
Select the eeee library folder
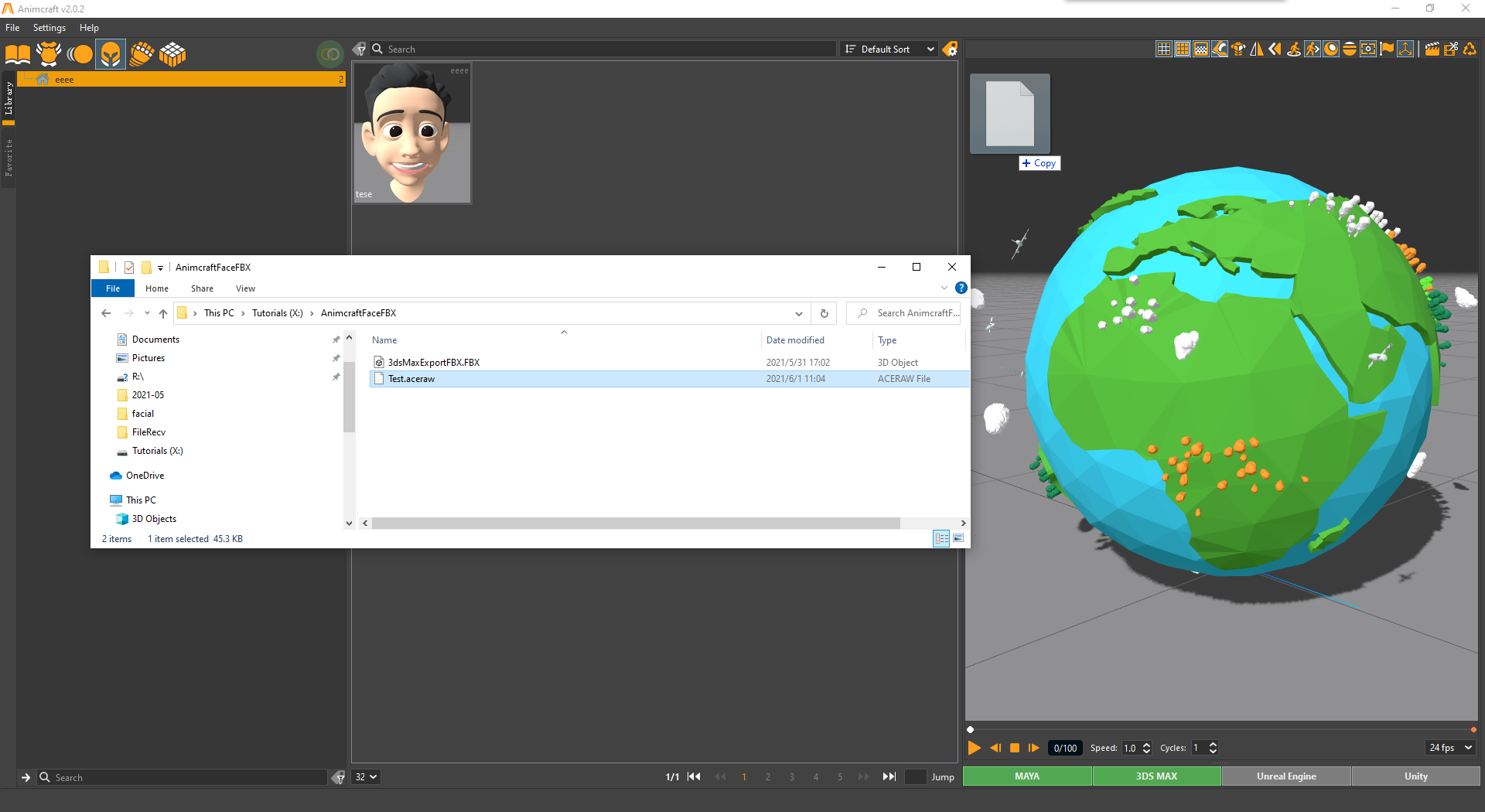(181, 80)
